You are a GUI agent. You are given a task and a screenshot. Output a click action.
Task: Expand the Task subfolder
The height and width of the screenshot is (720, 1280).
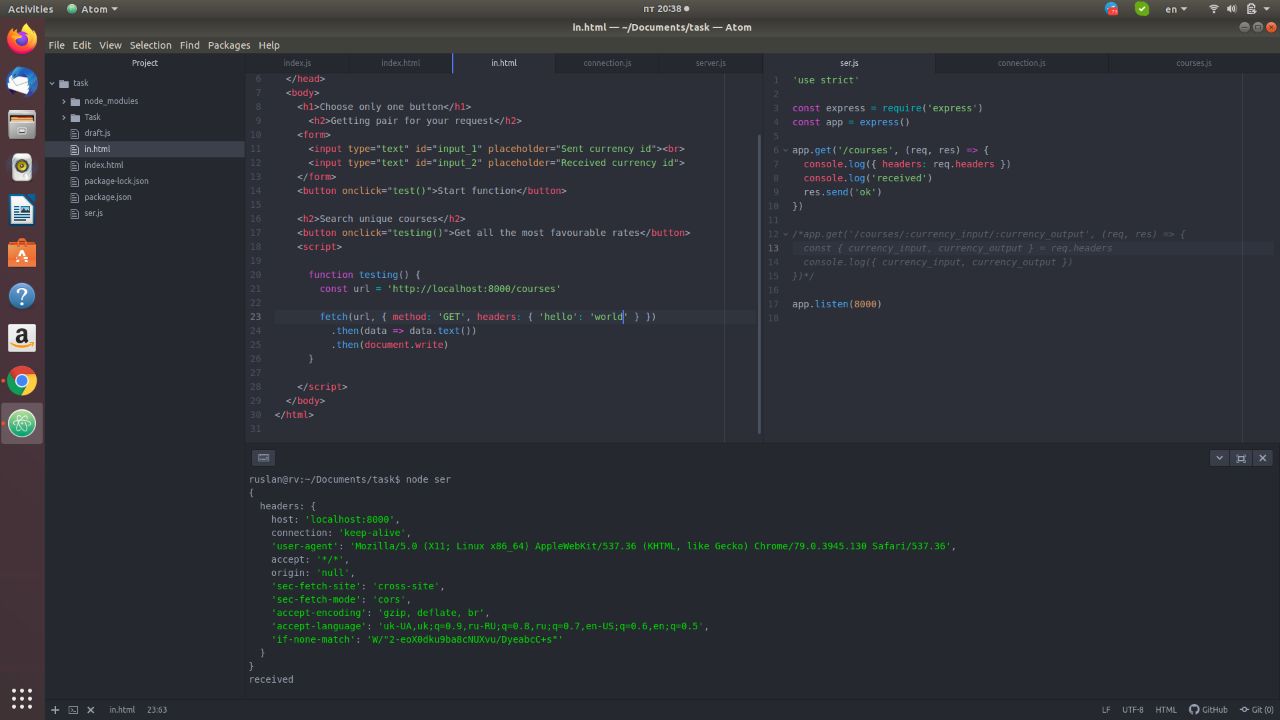[x=64, y=117]
